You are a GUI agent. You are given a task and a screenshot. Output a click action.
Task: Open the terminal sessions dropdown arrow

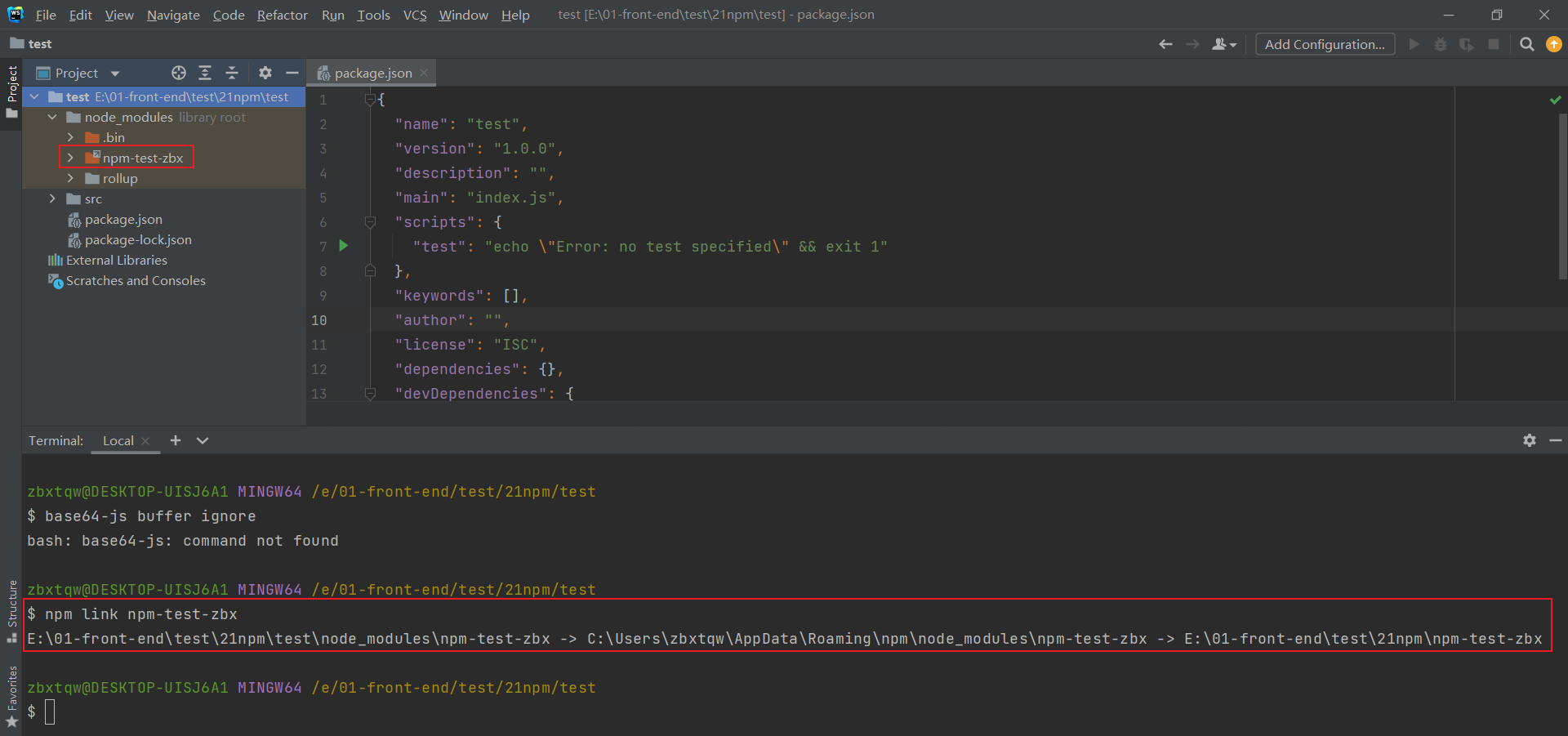point(203,440)
